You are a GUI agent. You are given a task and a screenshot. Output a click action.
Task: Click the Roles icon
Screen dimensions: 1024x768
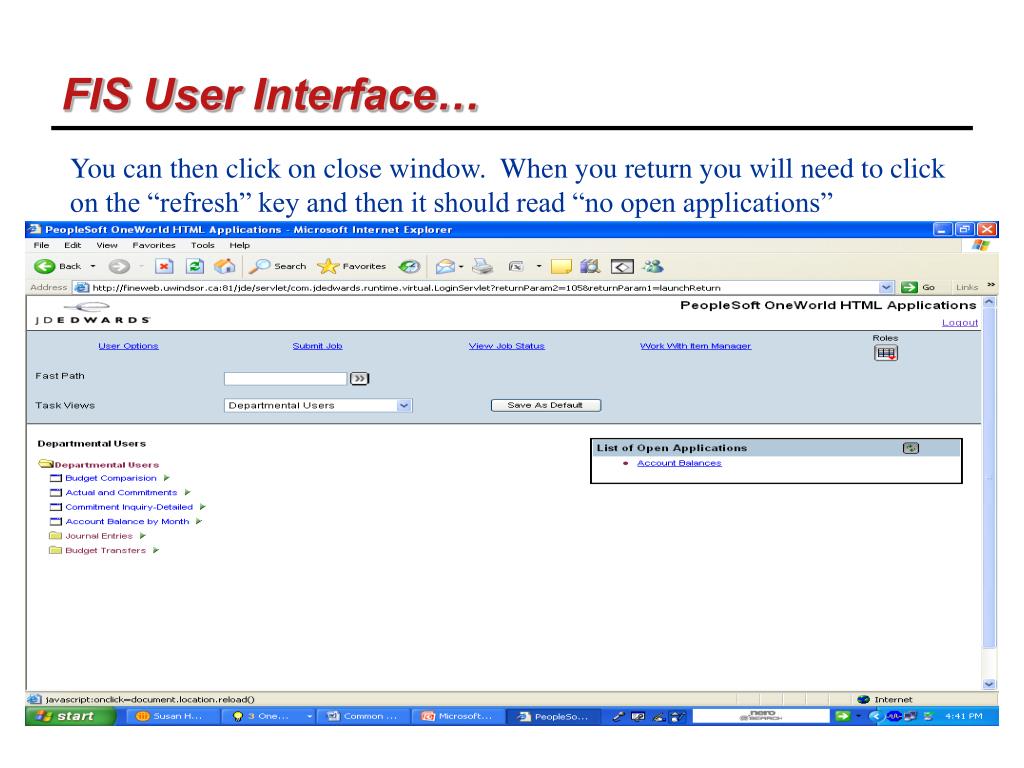(886, 353)
